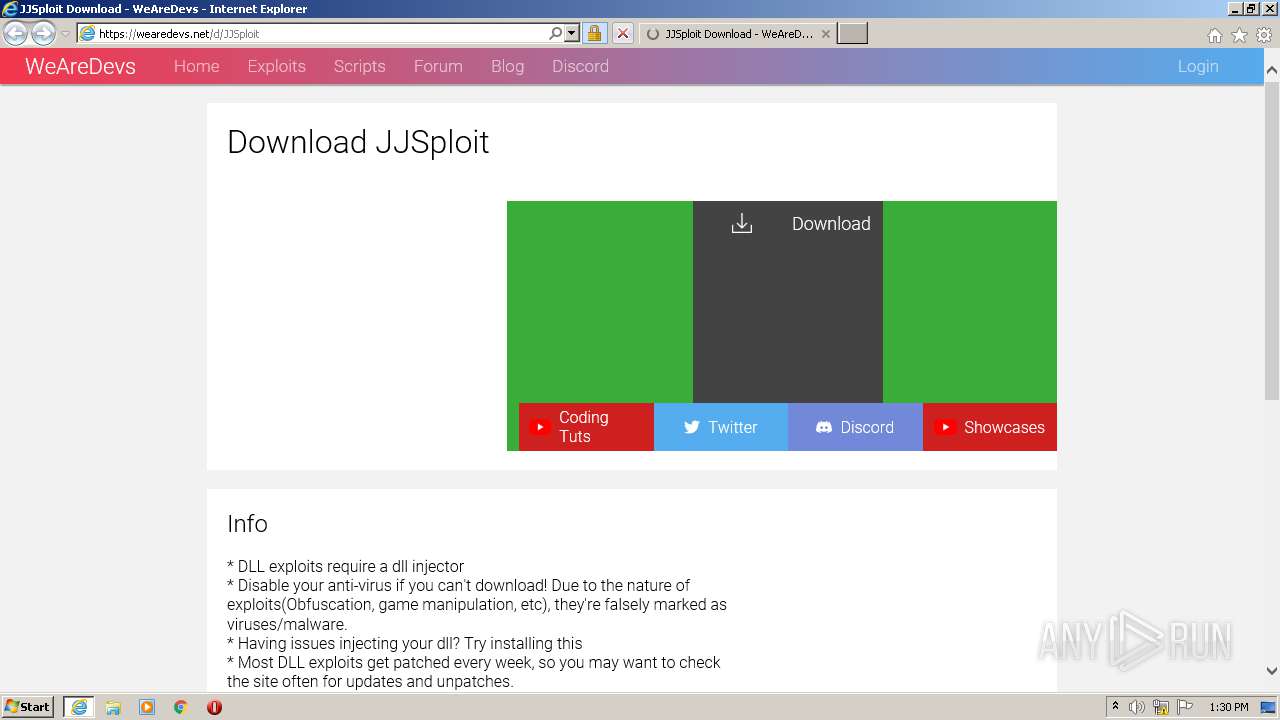Click the browser Forward arrow button

click(x=43, y=33)
